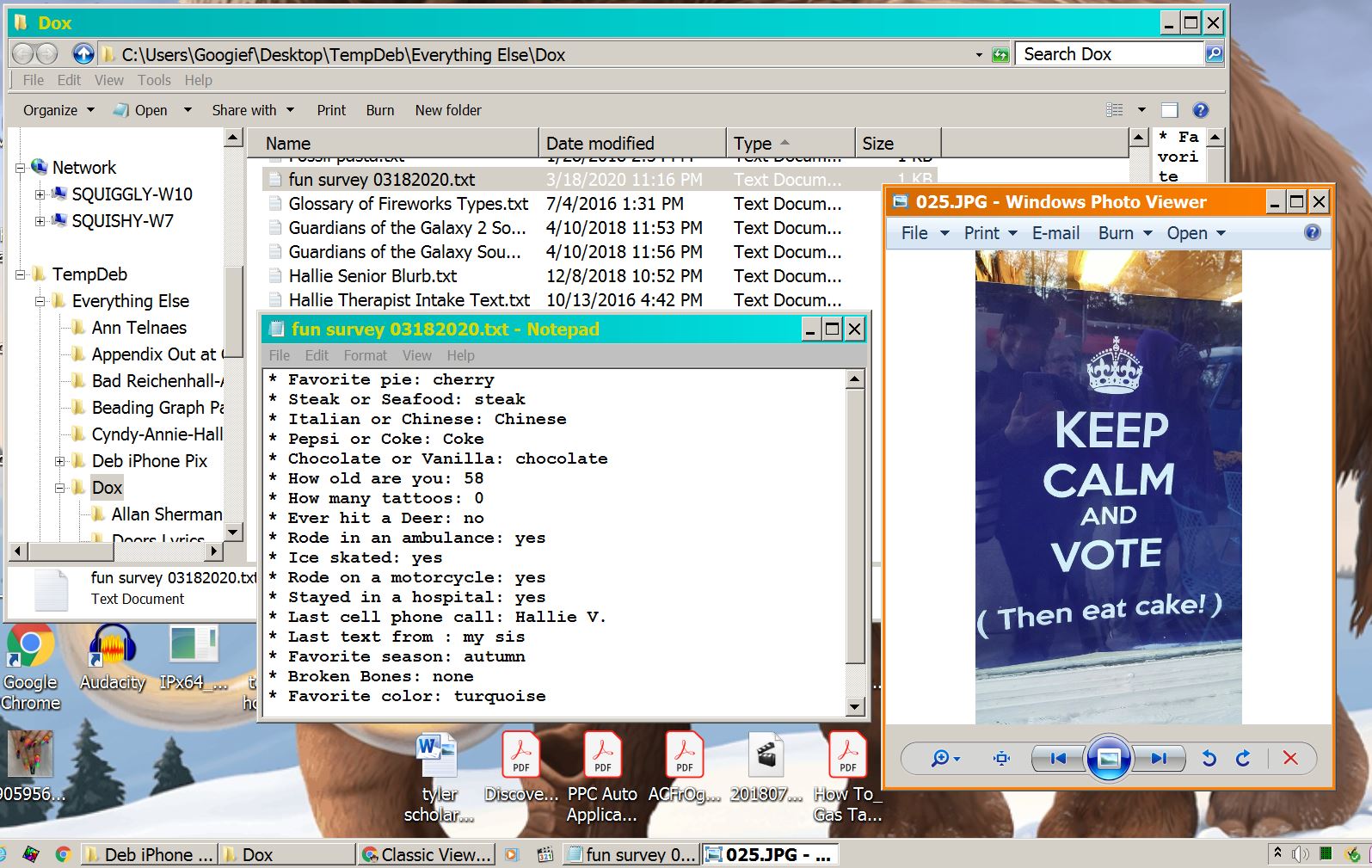This screenshot has width=1372, height=868.
Task: Select the tyler scholar Word document icon
Action: (x=439, y=777)
